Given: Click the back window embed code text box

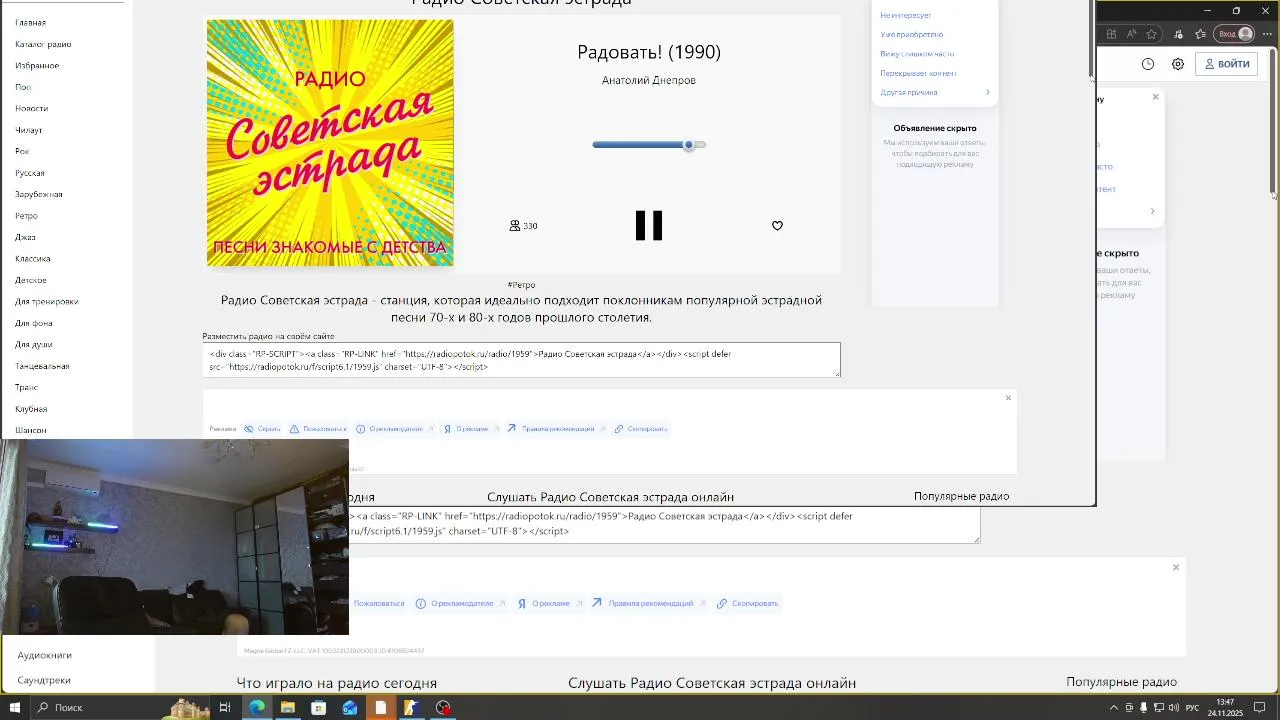Looking at the screenshot, I should (664, 525).
